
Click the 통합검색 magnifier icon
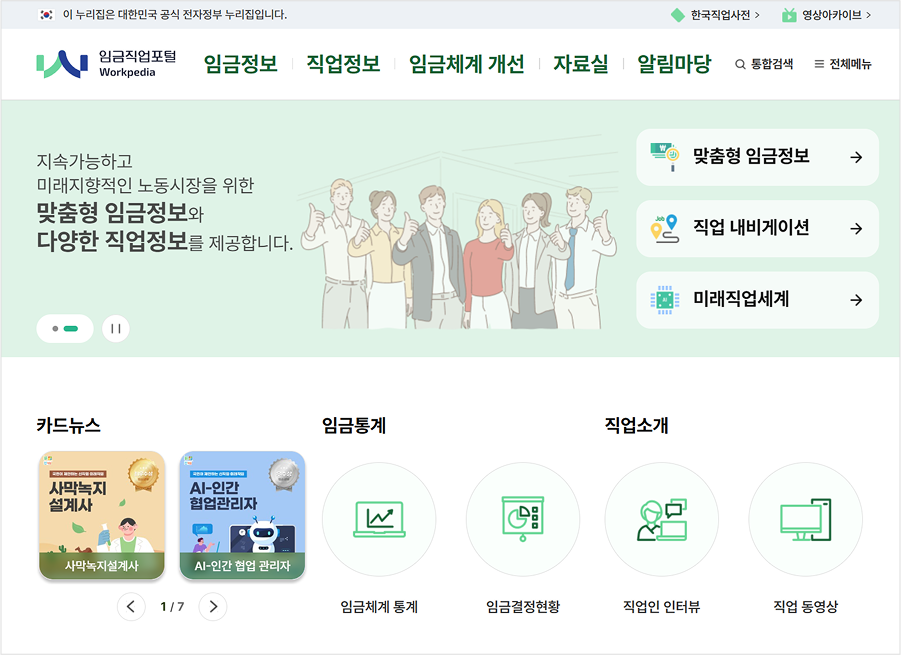740,64
